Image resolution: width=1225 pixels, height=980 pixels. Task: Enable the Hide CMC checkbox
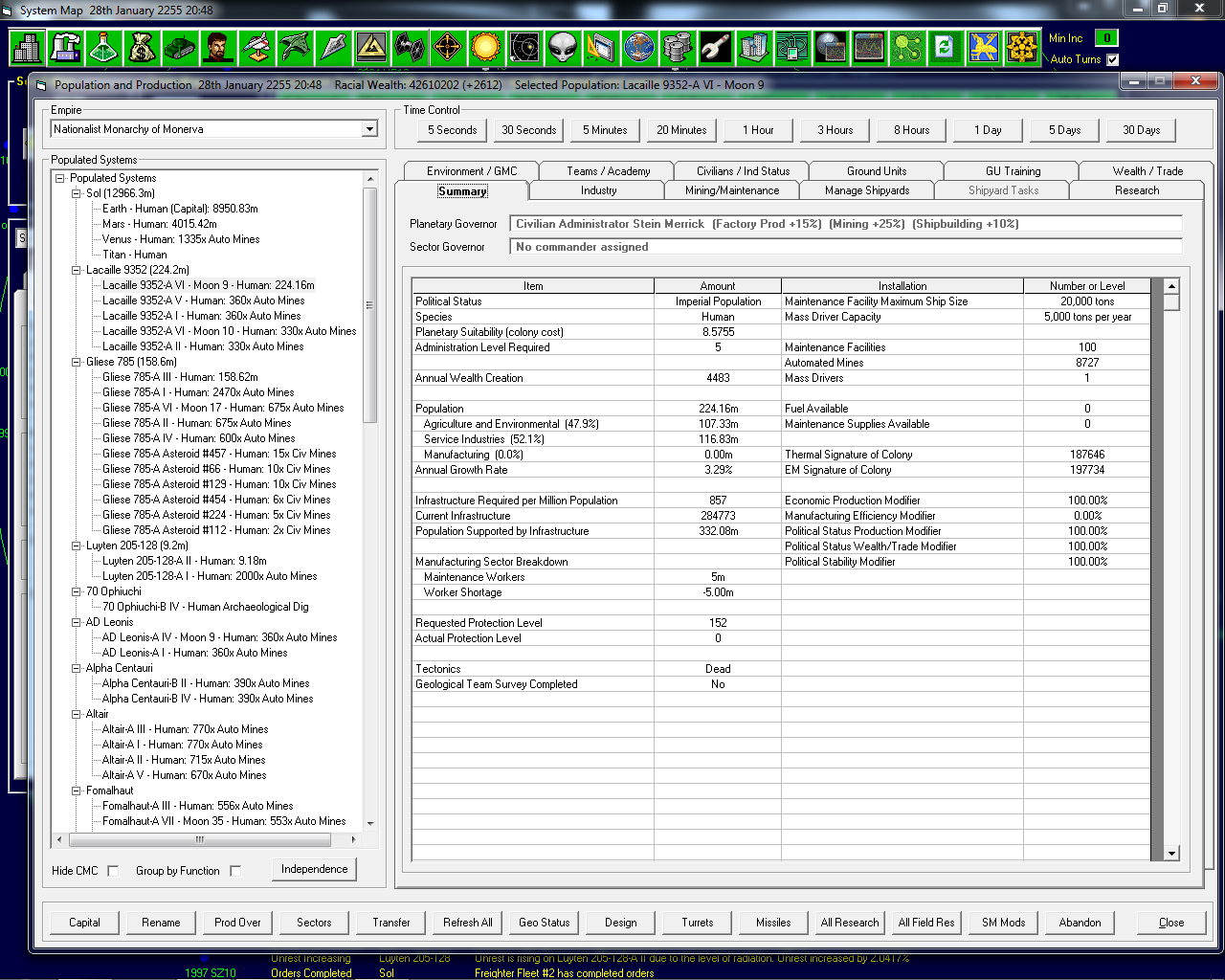coord(113,871)
